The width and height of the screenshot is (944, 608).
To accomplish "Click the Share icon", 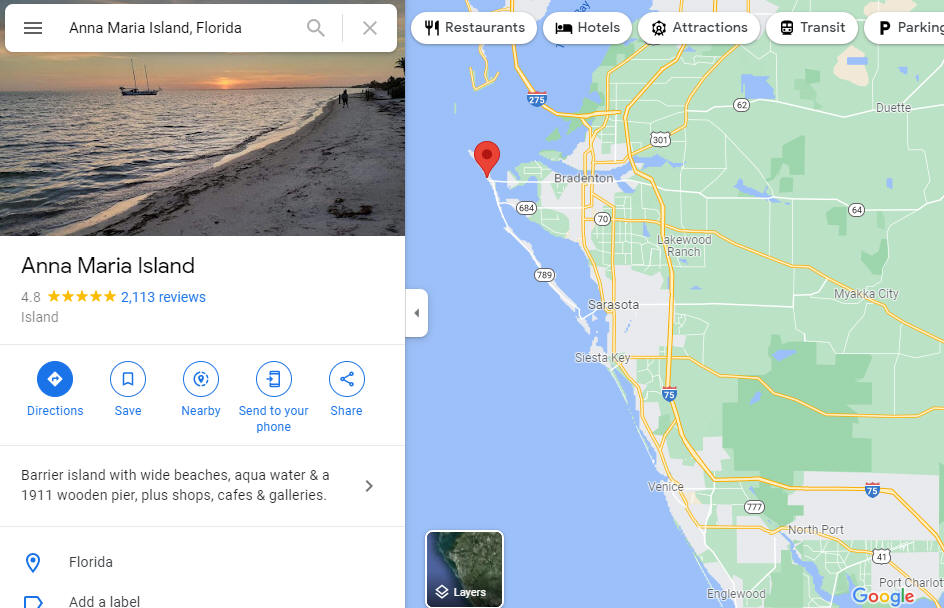I will click(346, 379).
